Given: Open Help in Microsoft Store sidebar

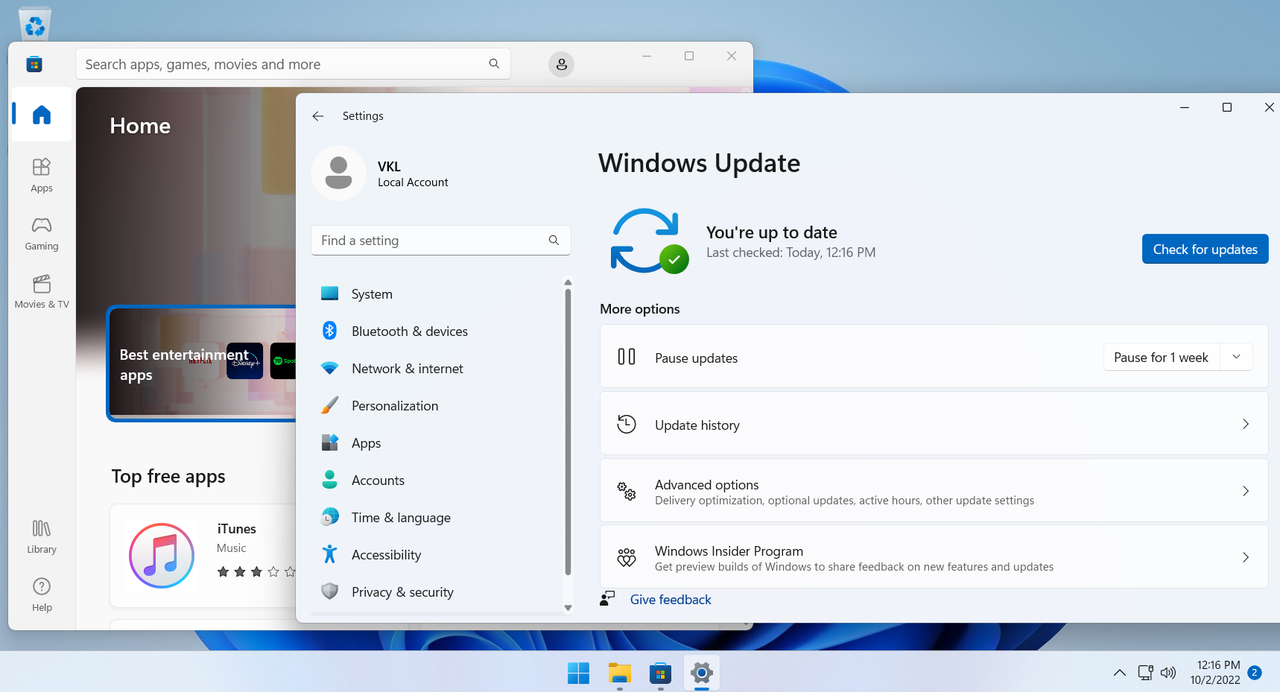Looking at the screenshot, I should pyautogui.click(x=41, y=594).
